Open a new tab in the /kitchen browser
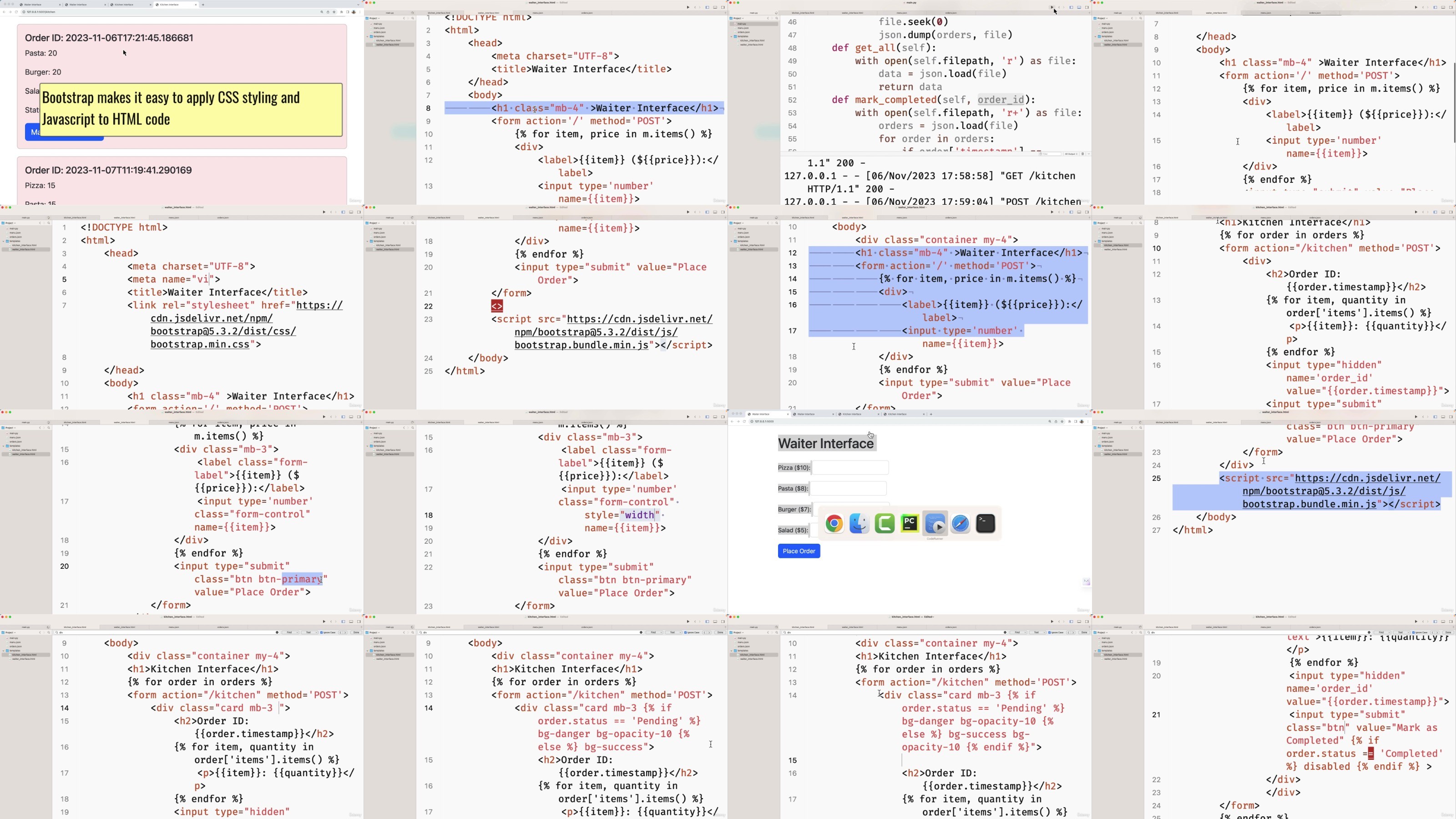Screen dimensions: 1456x819 point(203,5)
